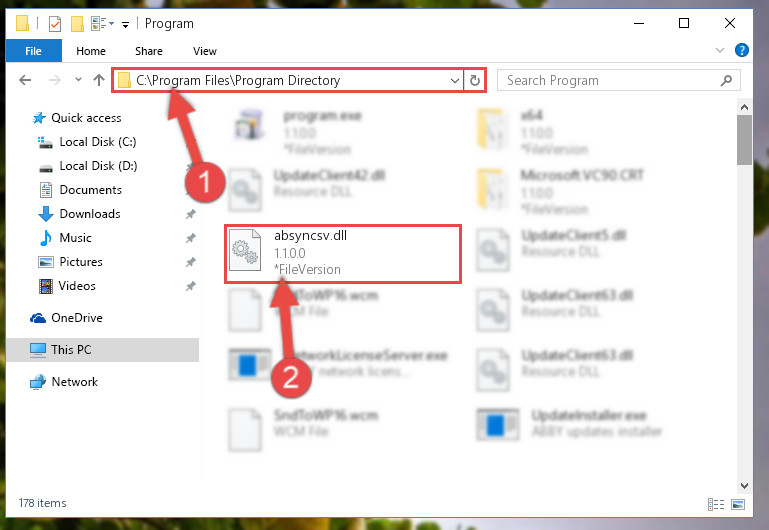Click the absyncsv.dll gear file icon
Viewport: 769px width, 530px height.
[x=245, y=250]
